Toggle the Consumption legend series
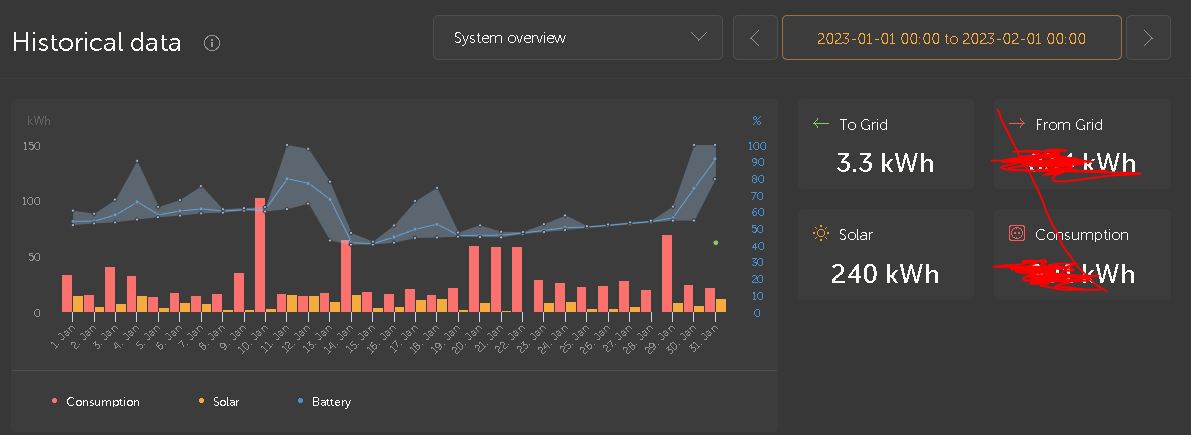 (x=96, y=402)
